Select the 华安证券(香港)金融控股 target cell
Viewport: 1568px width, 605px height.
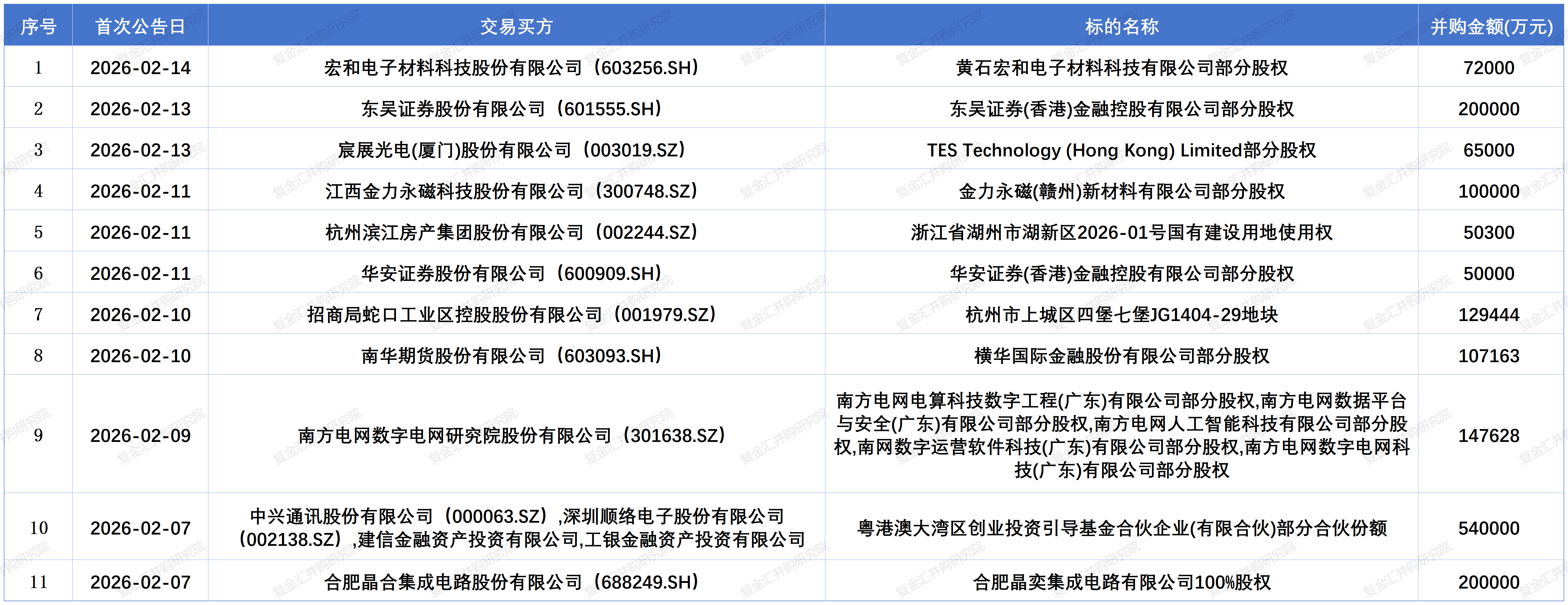(1121, 273)
